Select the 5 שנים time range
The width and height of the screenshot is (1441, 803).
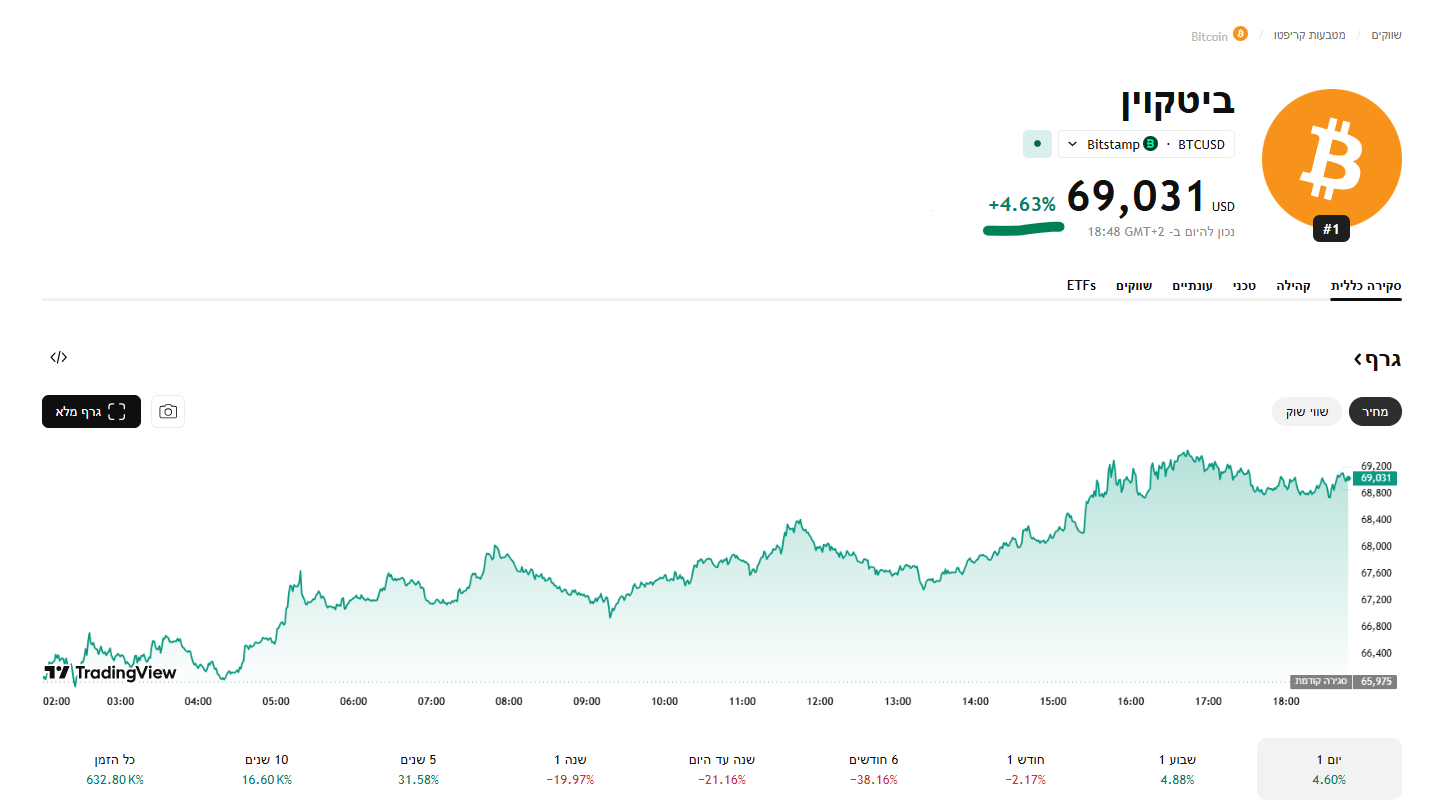tap(418, 768)
